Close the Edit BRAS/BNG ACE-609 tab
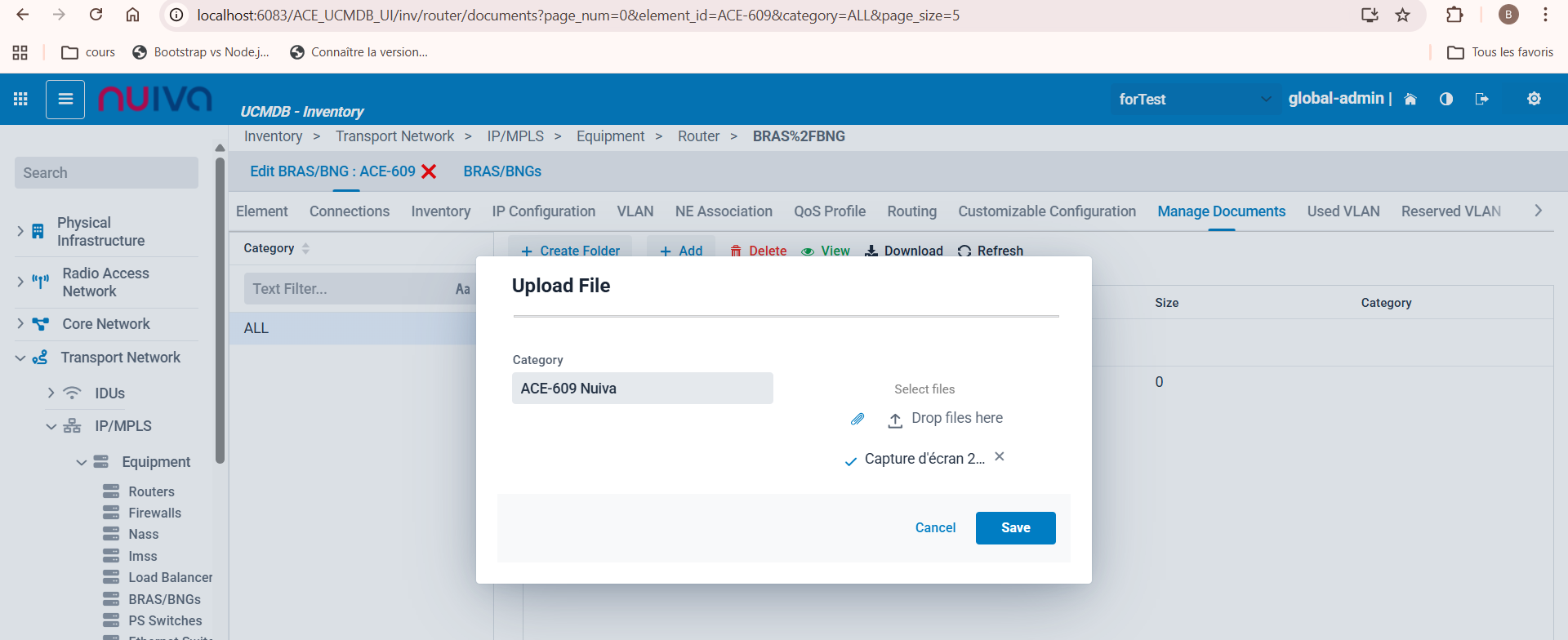This screenshot has height=640, width=1568. pyautogui.click(x=429, y=171)
